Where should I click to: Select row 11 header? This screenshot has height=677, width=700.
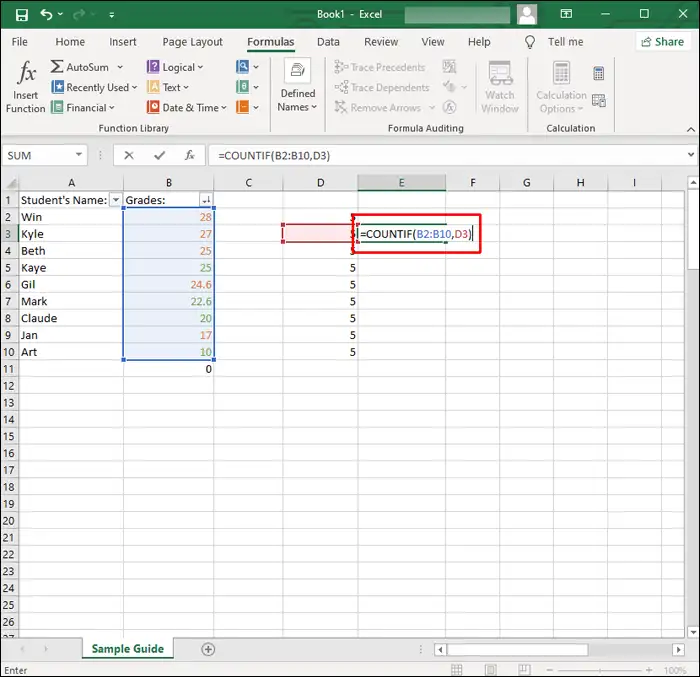8,369
